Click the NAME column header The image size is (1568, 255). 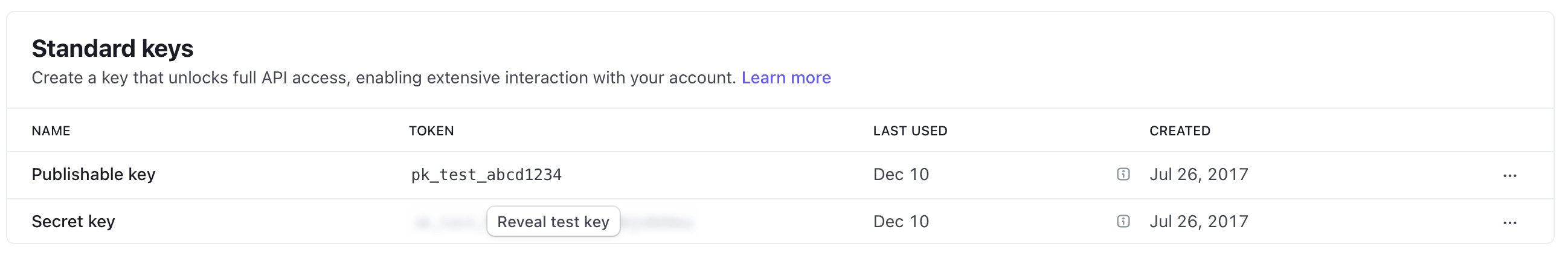coord(51,131)
